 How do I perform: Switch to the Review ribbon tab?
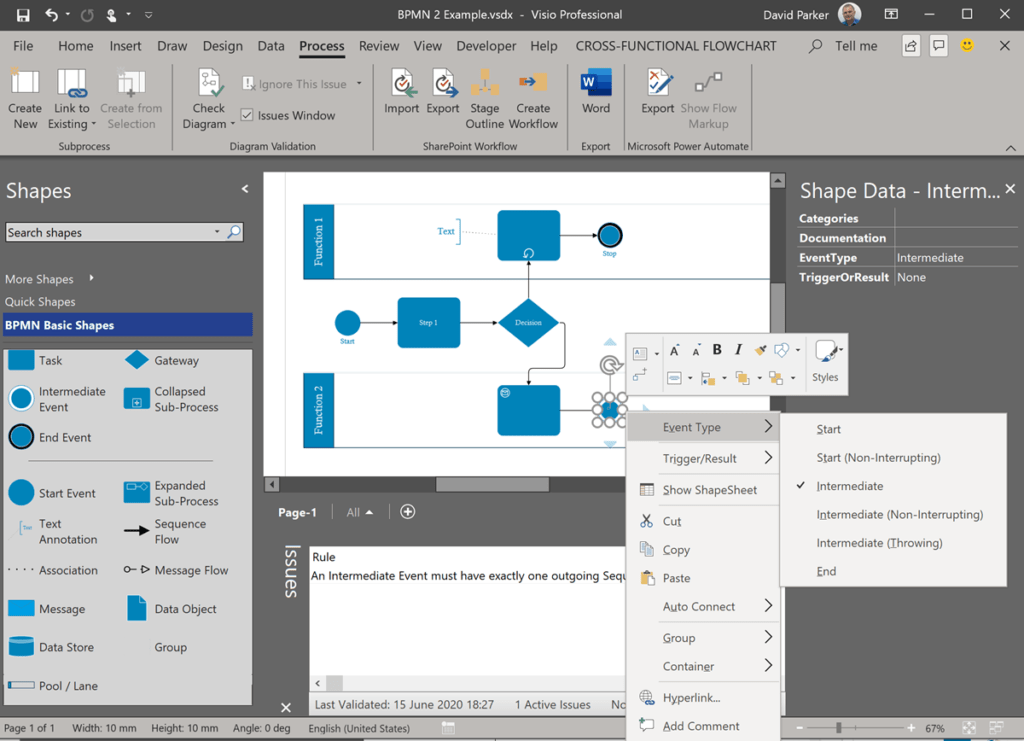379,45
